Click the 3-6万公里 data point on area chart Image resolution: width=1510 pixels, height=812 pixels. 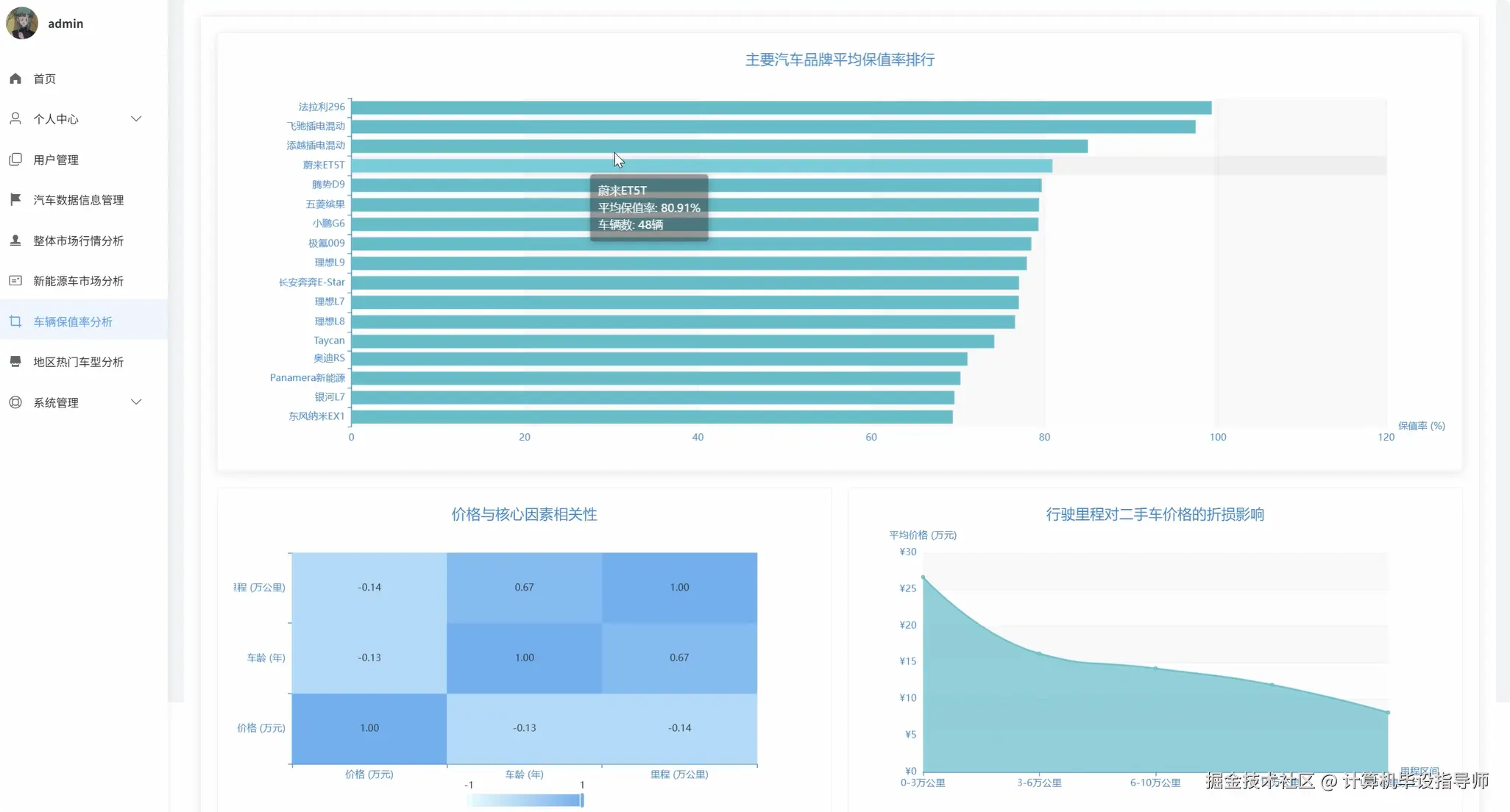pyautogui.click(x=1039, y=653)
